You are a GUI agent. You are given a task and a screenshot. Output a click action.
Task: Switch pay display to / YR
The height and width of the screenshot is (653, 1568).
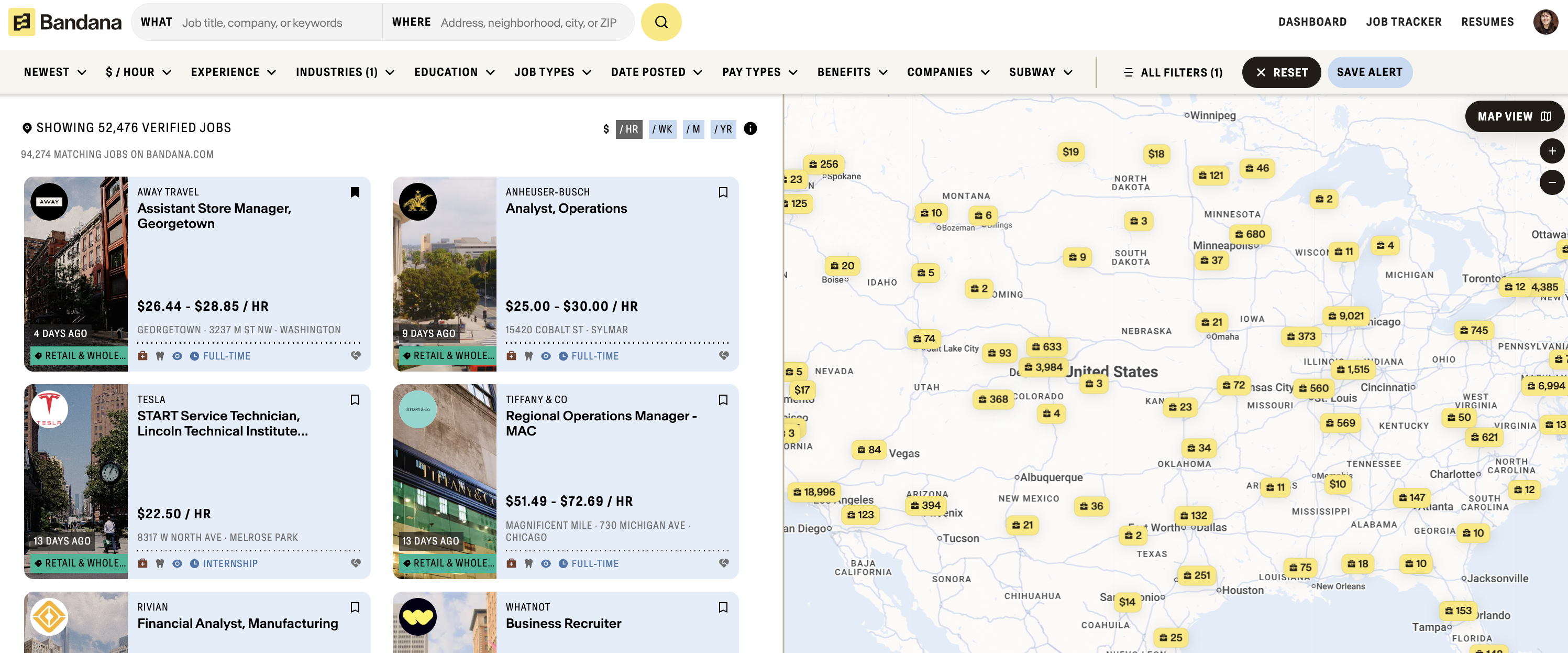[723, 129]
